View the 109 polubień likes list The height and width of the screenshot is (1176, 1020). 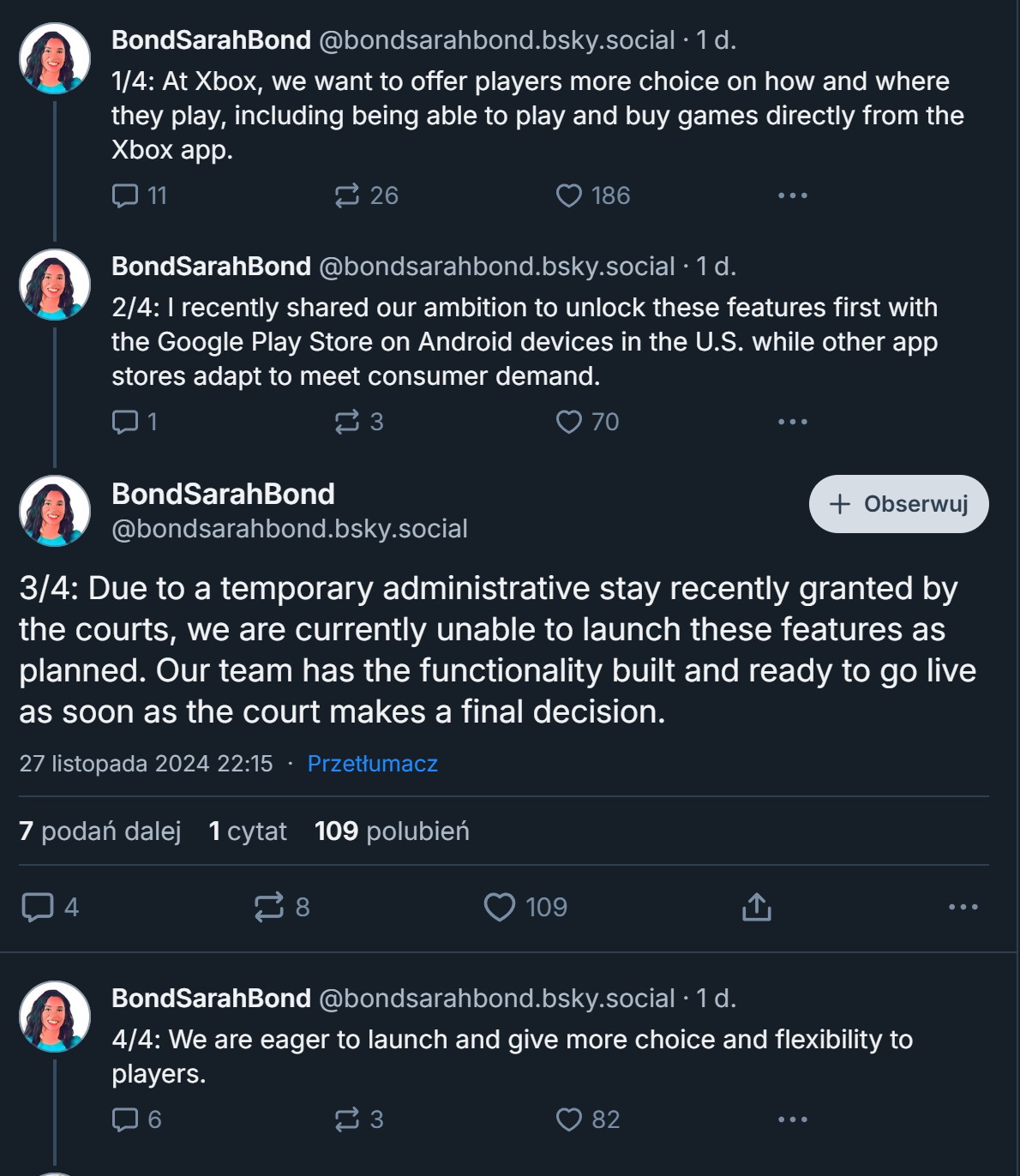(392, 831)
